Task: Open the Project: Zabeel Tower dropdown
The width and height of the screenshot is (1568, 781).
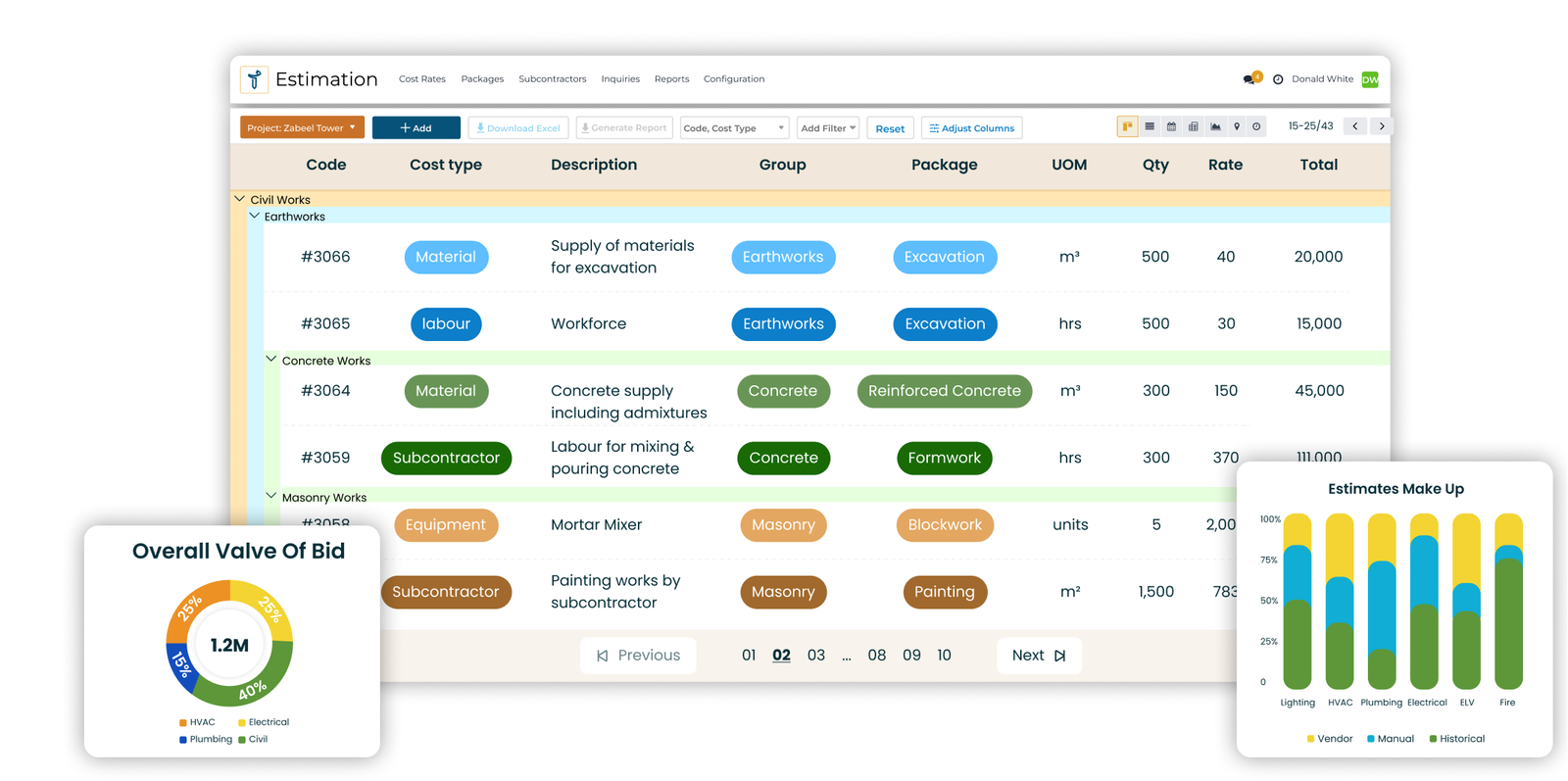Action: coord(302,127)
